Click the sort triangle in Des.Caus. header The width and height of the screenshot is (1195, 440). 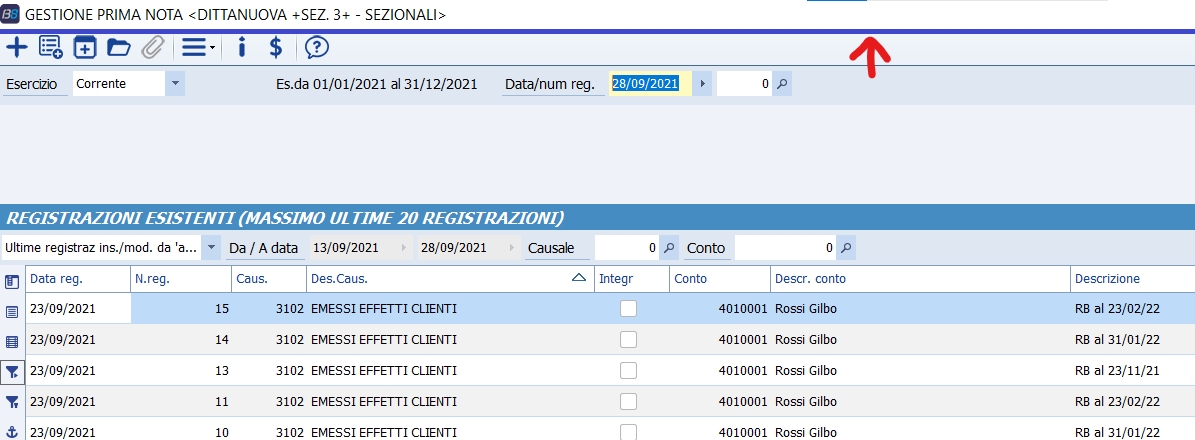(x=578, y=278)
